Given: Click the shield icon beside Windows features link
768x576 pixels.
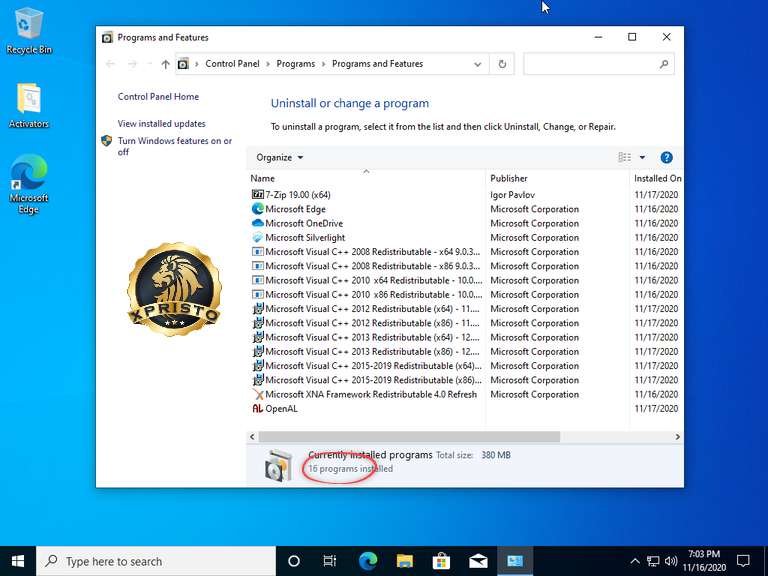Looking at the screenshot, I should [x=106, y=141].
